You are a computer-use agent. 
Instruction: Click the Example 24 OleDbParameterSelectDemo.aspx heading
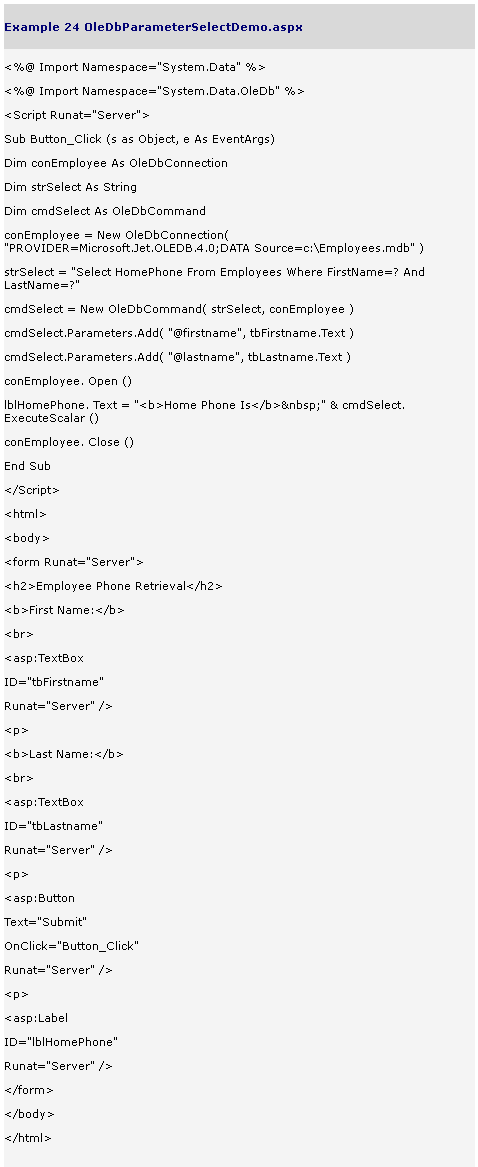[x=153, y=27]
